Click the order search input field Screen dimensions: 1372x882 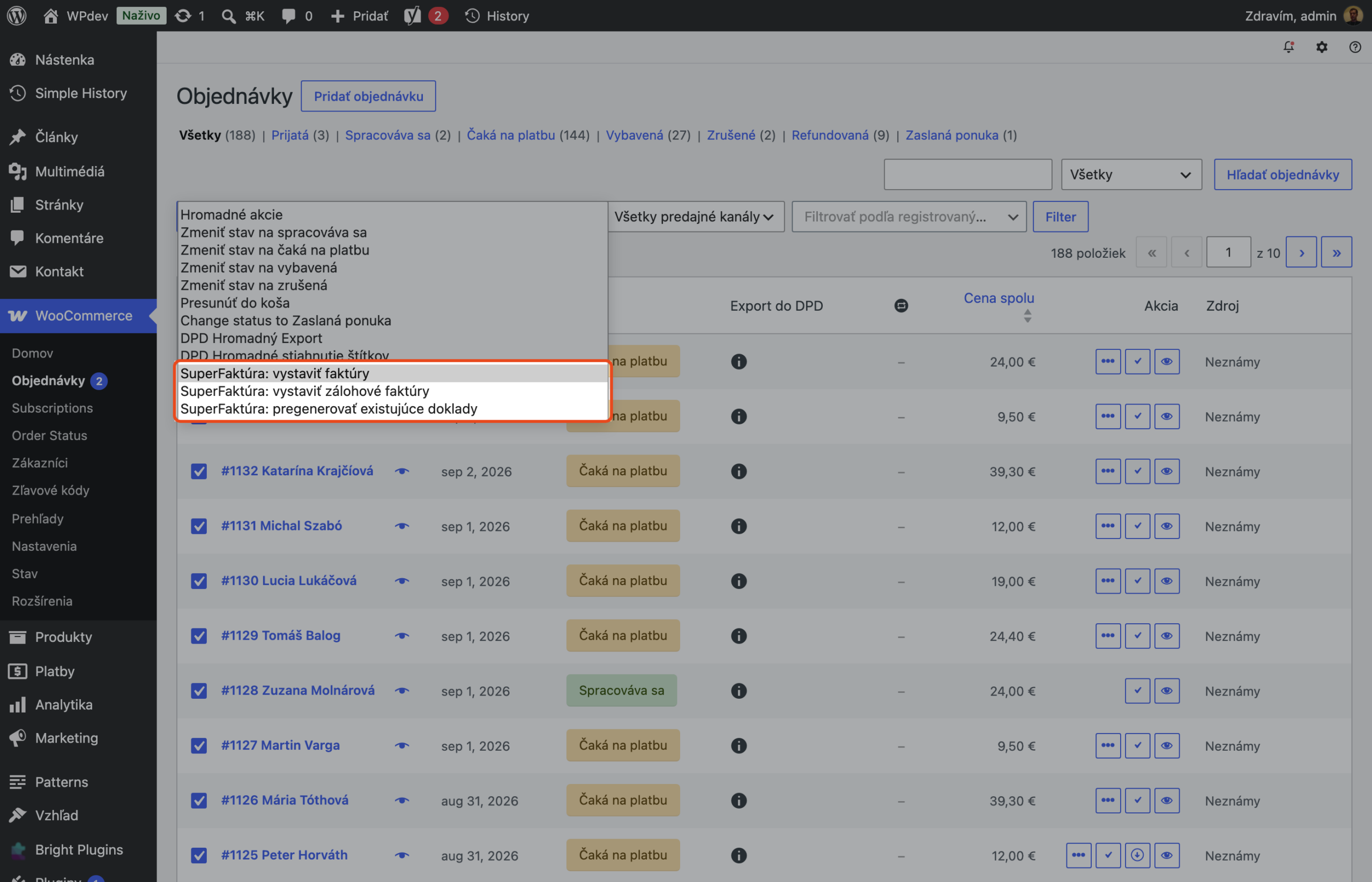967,174
